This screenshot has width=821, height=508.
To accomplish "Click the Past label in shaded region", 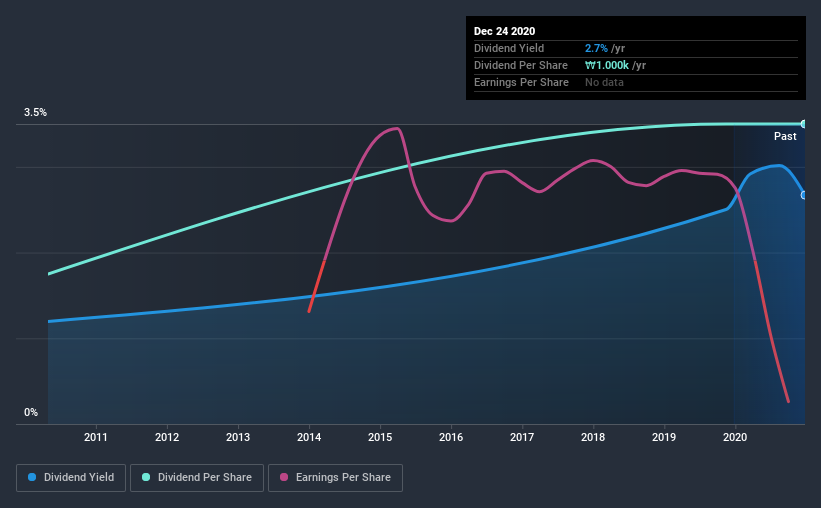I will tap(785, 136).
